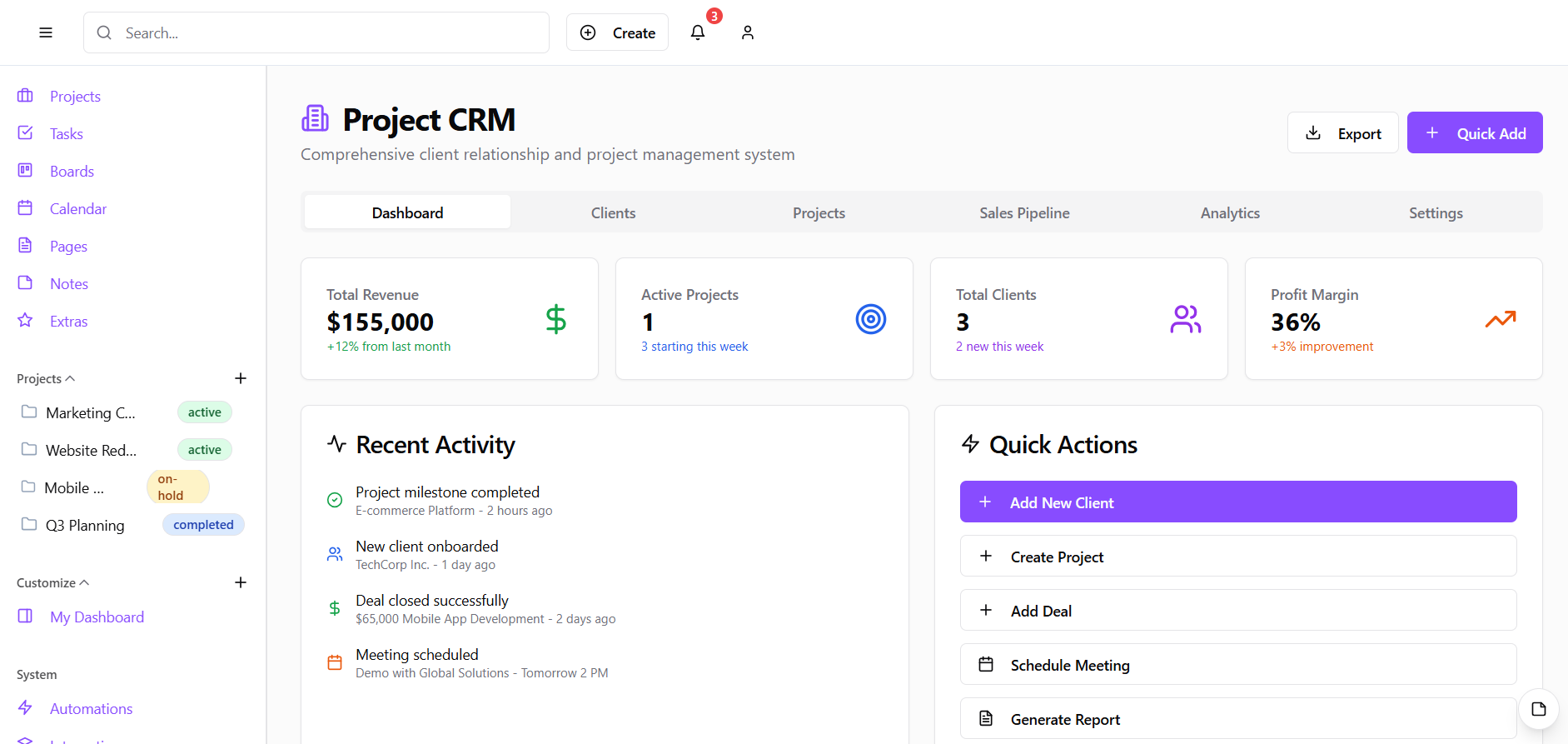1568x744 pixels.
Task: Click the calendar icon for Meeting scheduled
Action: [x=335, y=662]
